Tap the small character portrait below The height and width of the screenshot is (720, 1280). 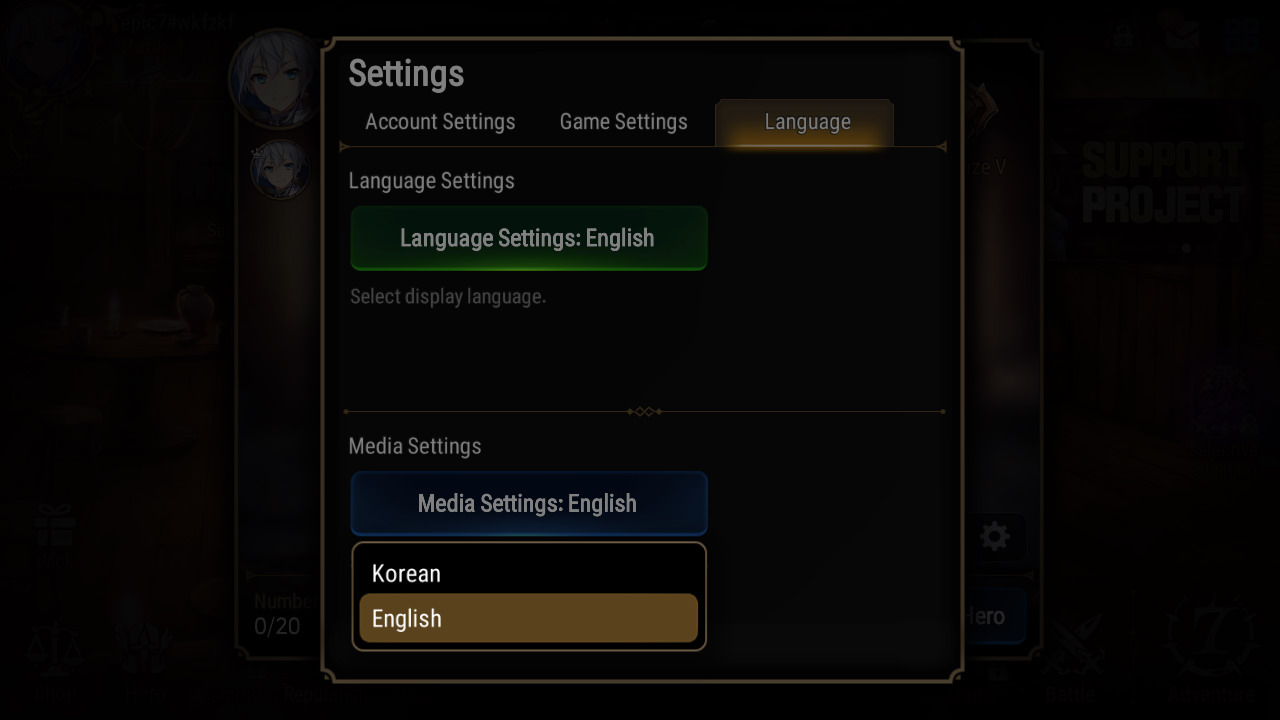[280, 170]
